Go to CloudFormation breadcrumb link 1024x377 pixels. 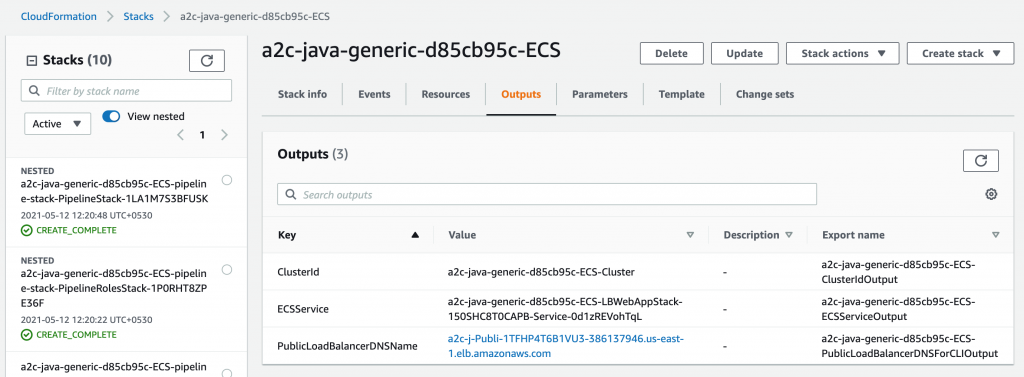tap(59, 16)
